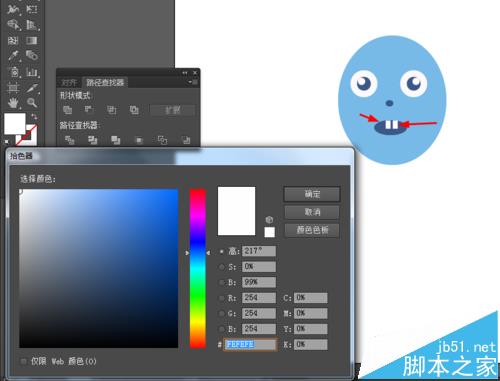500x381 pixels.
Task: Click the C cyan percentage field
Action: pos(311,298)
